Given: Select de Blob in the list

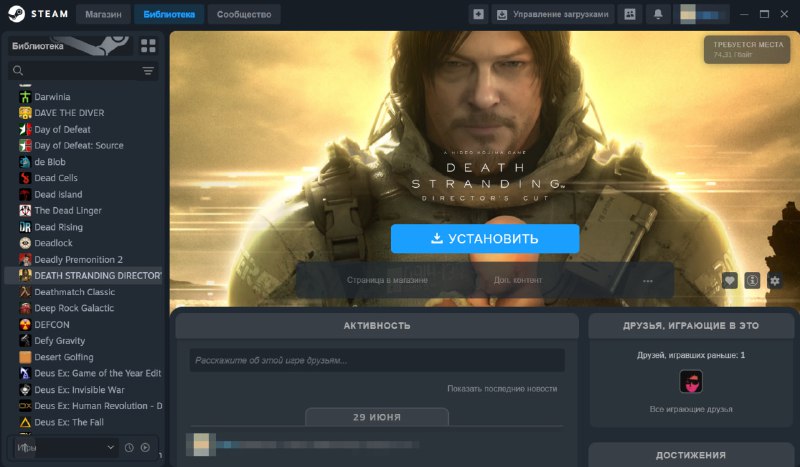Looking at the screenshot, I should (x=49, y=162).
